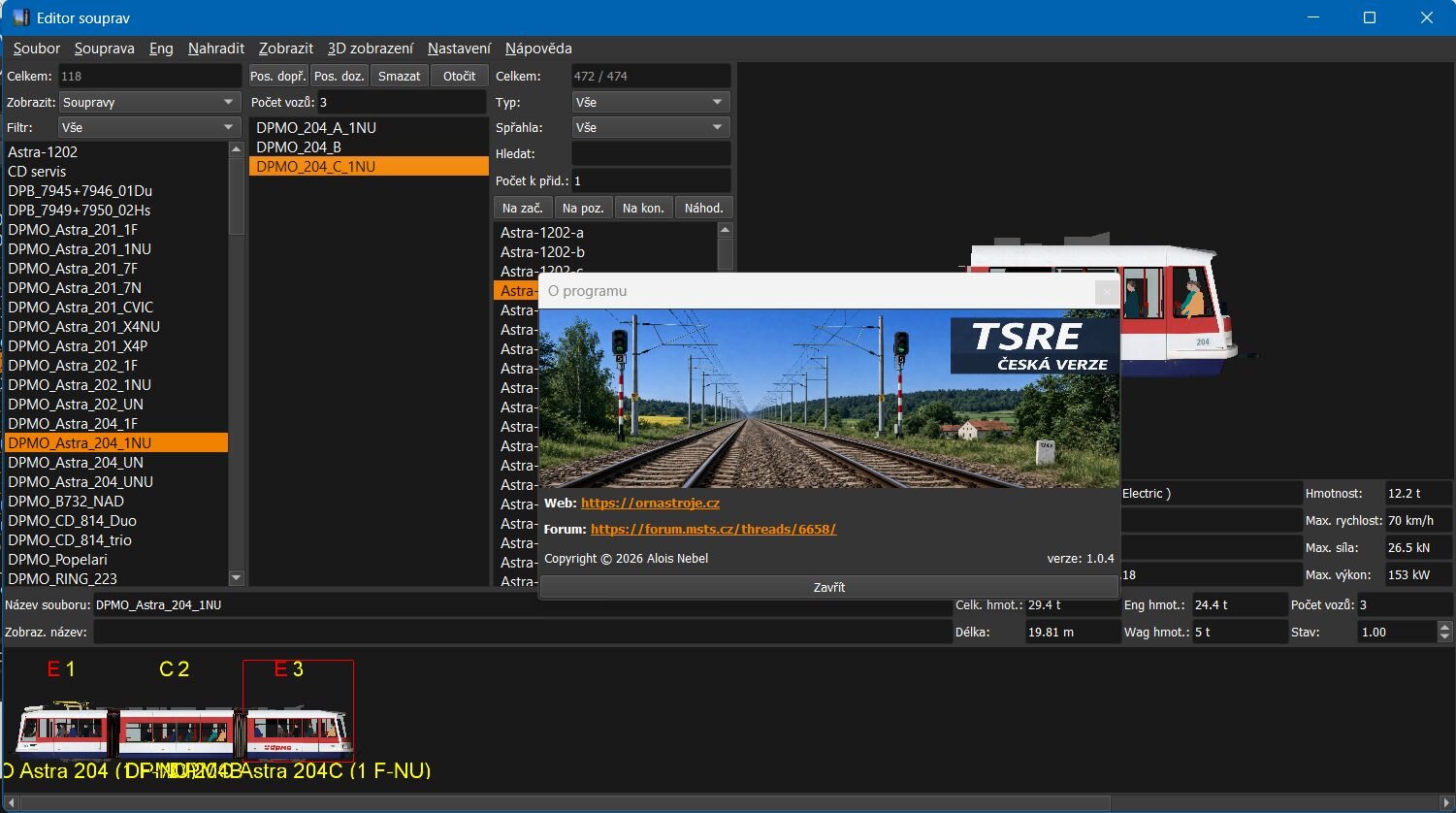Click up arrow of Astra wagon list scrollbar
The image size is (1456, 813).
coord(726,230)
